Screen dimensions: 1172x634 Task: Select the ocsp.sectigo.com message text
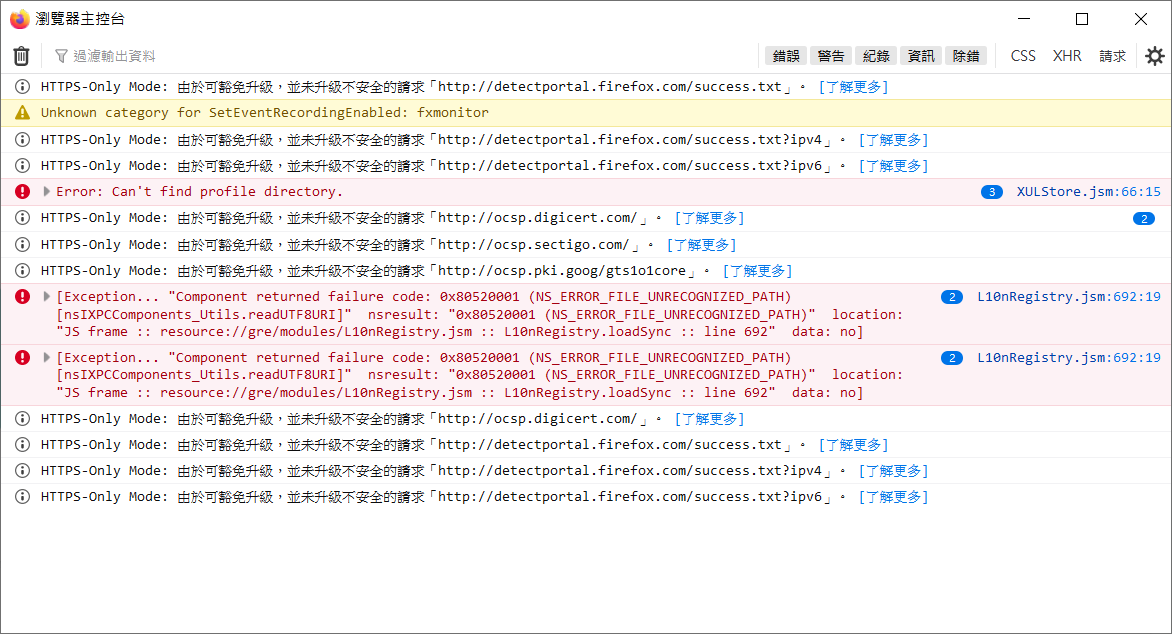(x=348, y=244)
